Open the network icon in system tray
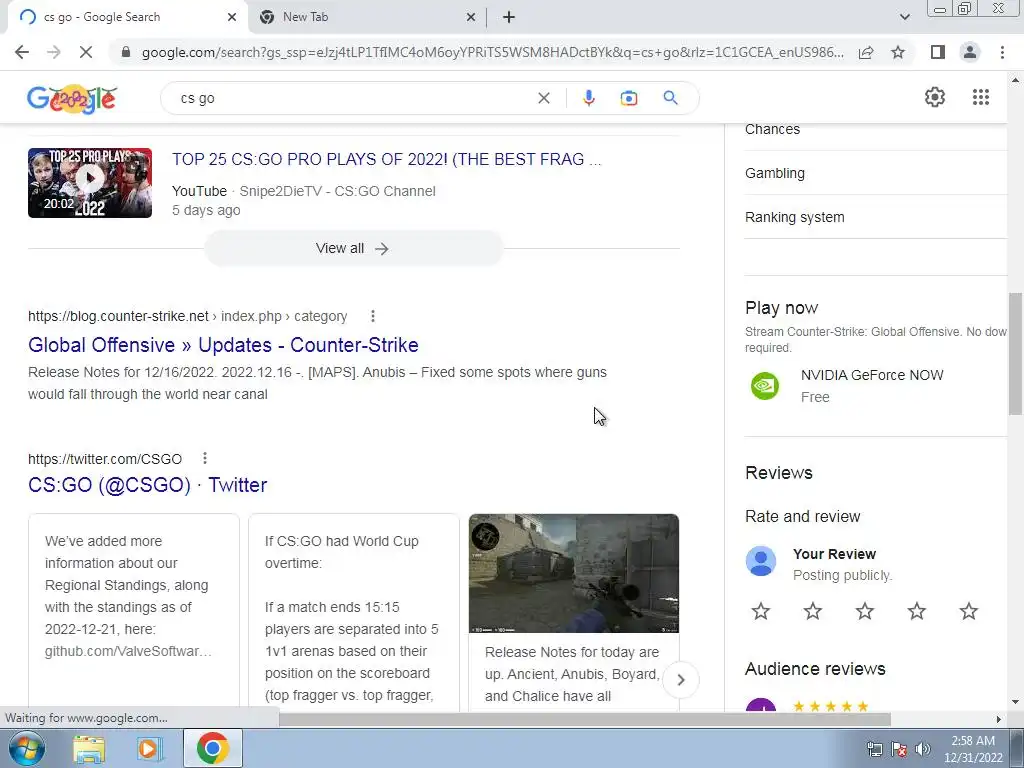Screen dimensions: 1024x768 (x=874, y=749)
